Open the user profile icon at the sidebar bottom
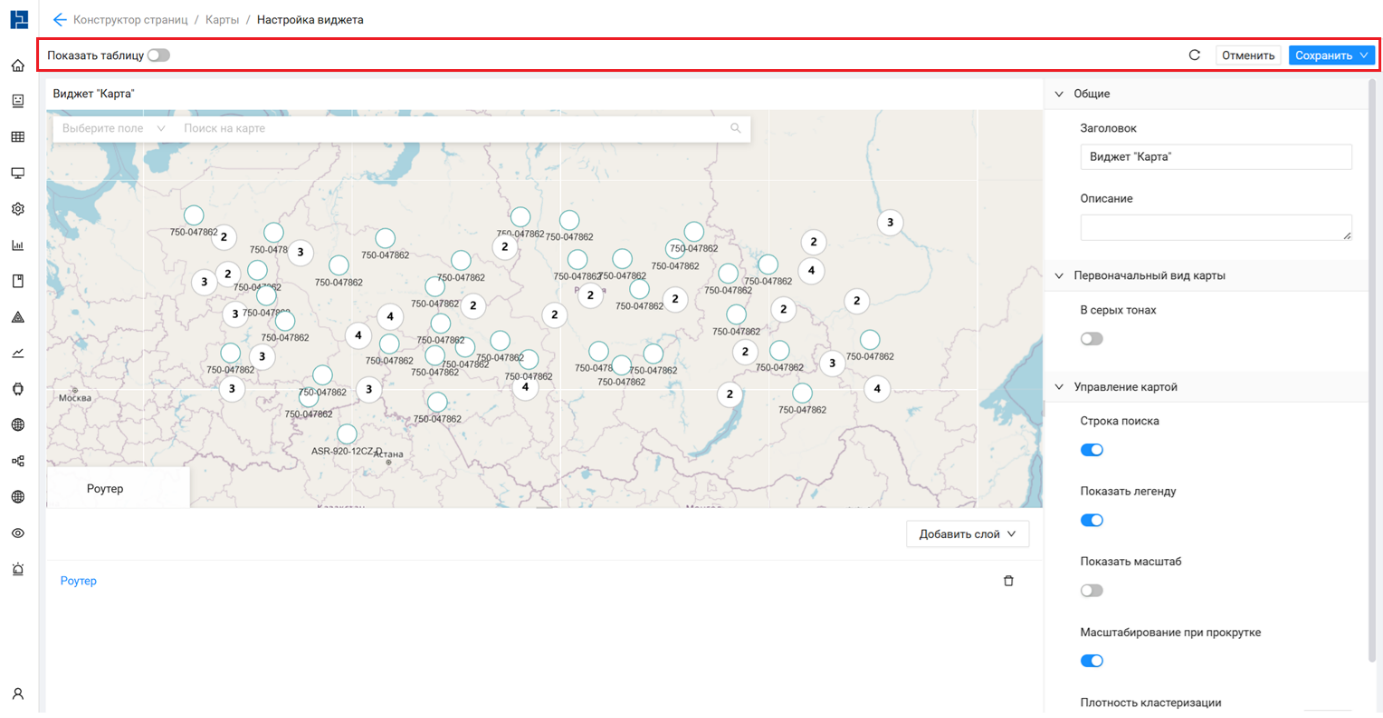This screenshot has height=718, width=1383. pyautogui.click(x=18, y=693)
